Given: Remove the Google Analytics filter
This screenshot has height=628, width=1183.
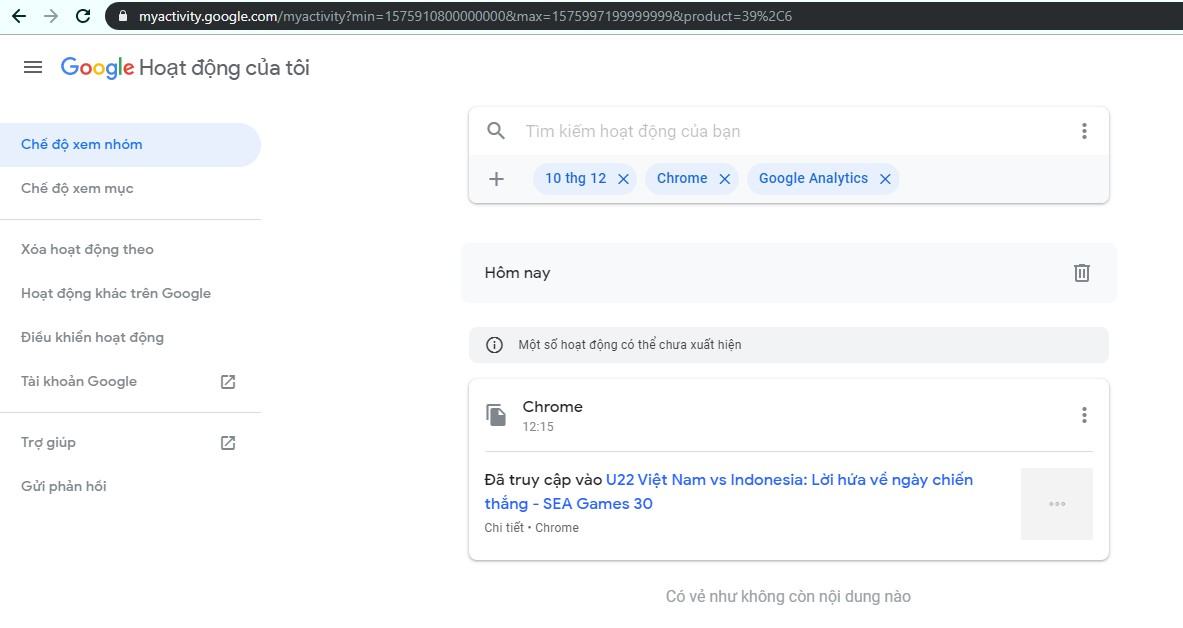Looking at the screenshot, I should point(885,179).
